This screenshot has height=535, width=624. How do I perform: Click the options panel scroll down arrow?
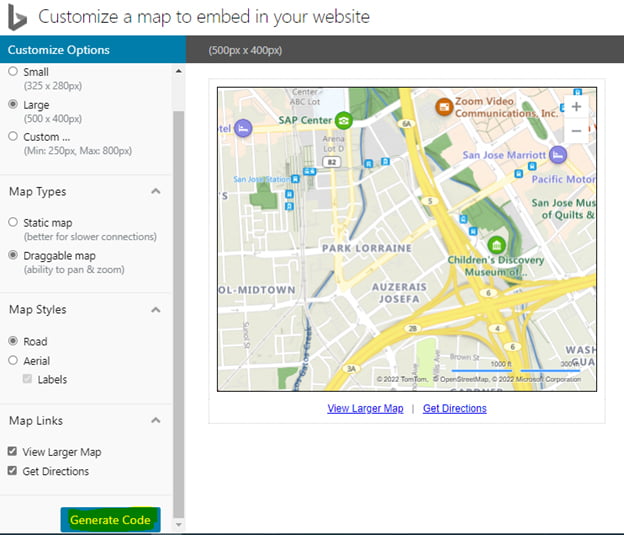click(x=179, y=525)
